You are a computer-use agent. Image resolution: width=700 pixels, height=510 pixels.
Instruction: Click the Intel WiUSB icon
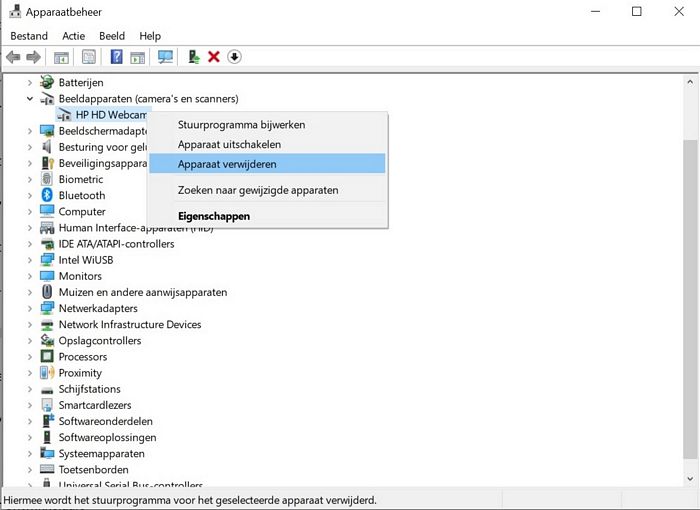pos(47,259)
